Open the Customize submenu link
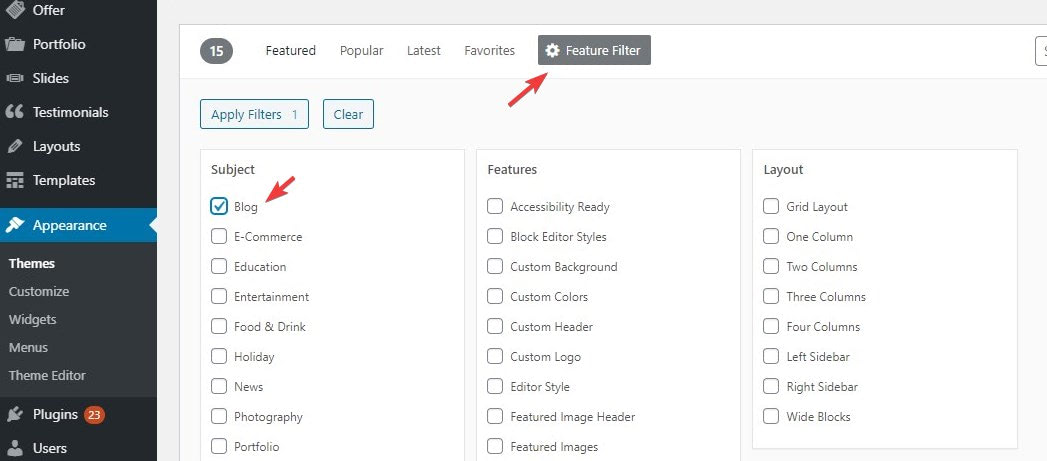Image resolution: width=1047 pixels, height=461 pixels. point(39,291)
